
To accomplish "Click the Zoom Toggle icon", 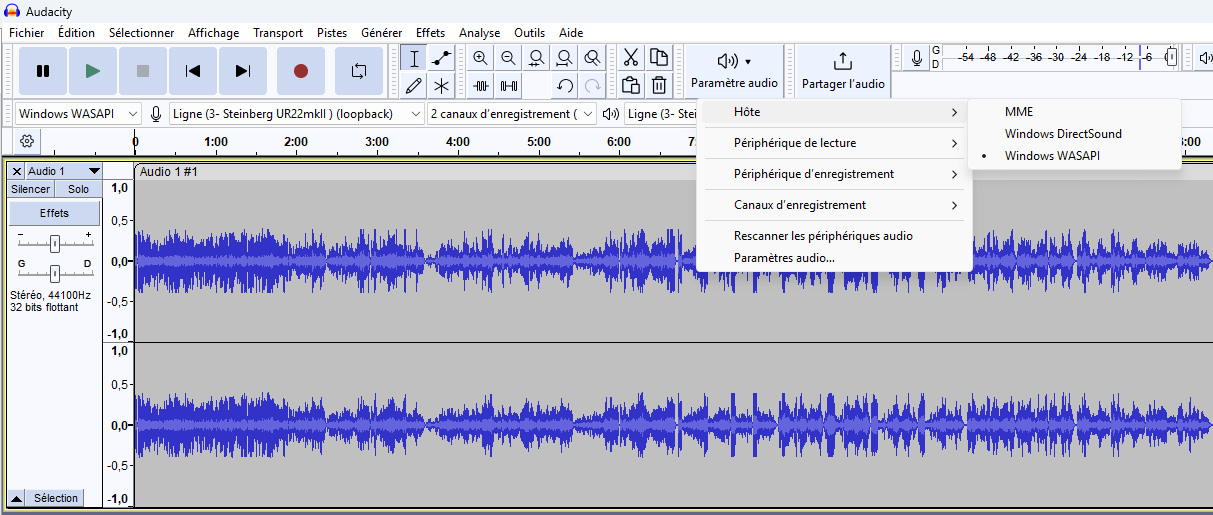I will (593, 58).
